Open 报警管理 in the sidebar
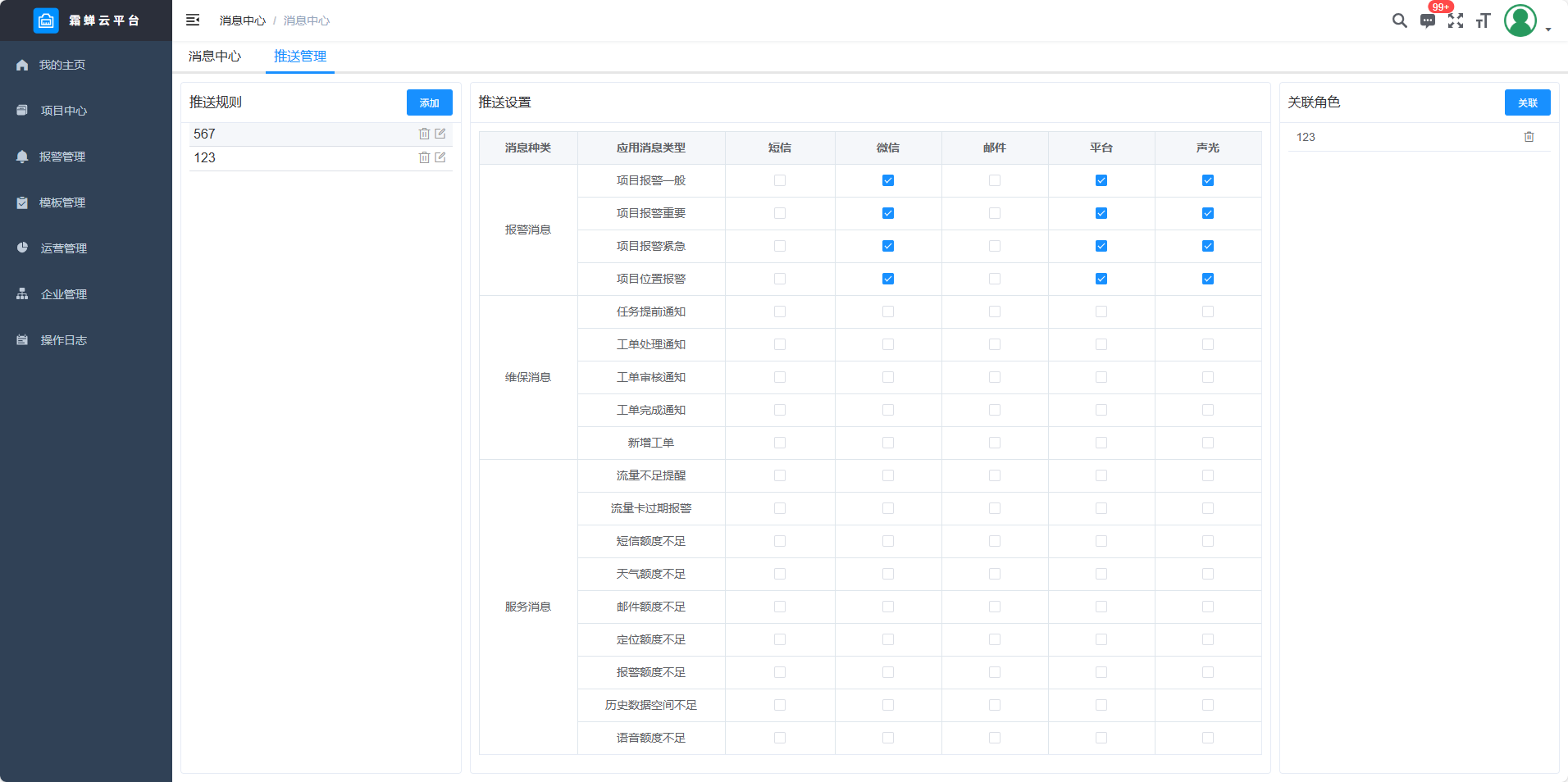This screenshot has width=1568, height=782. coord(62,157)
